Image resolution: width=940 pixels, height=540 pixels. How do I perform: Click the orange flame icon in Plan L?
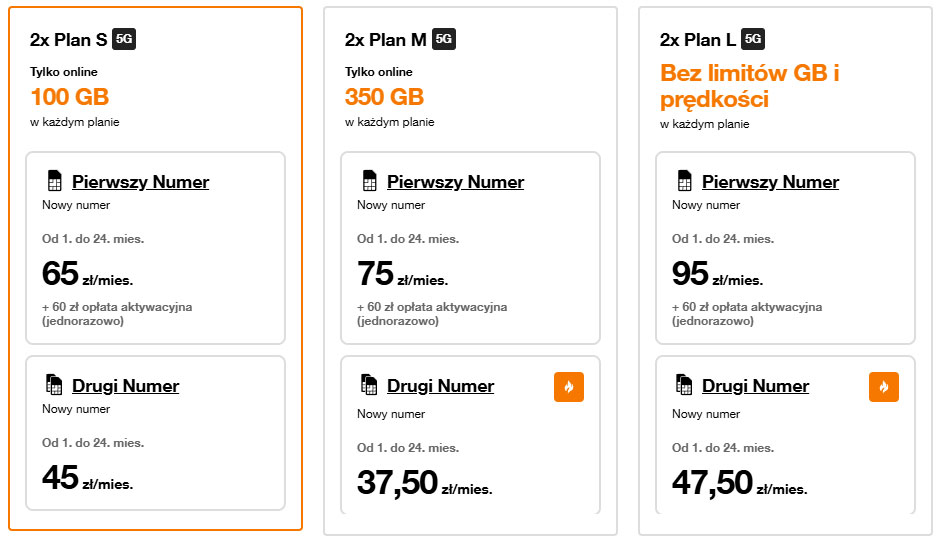pyautogui.click(x=884, y=387)
